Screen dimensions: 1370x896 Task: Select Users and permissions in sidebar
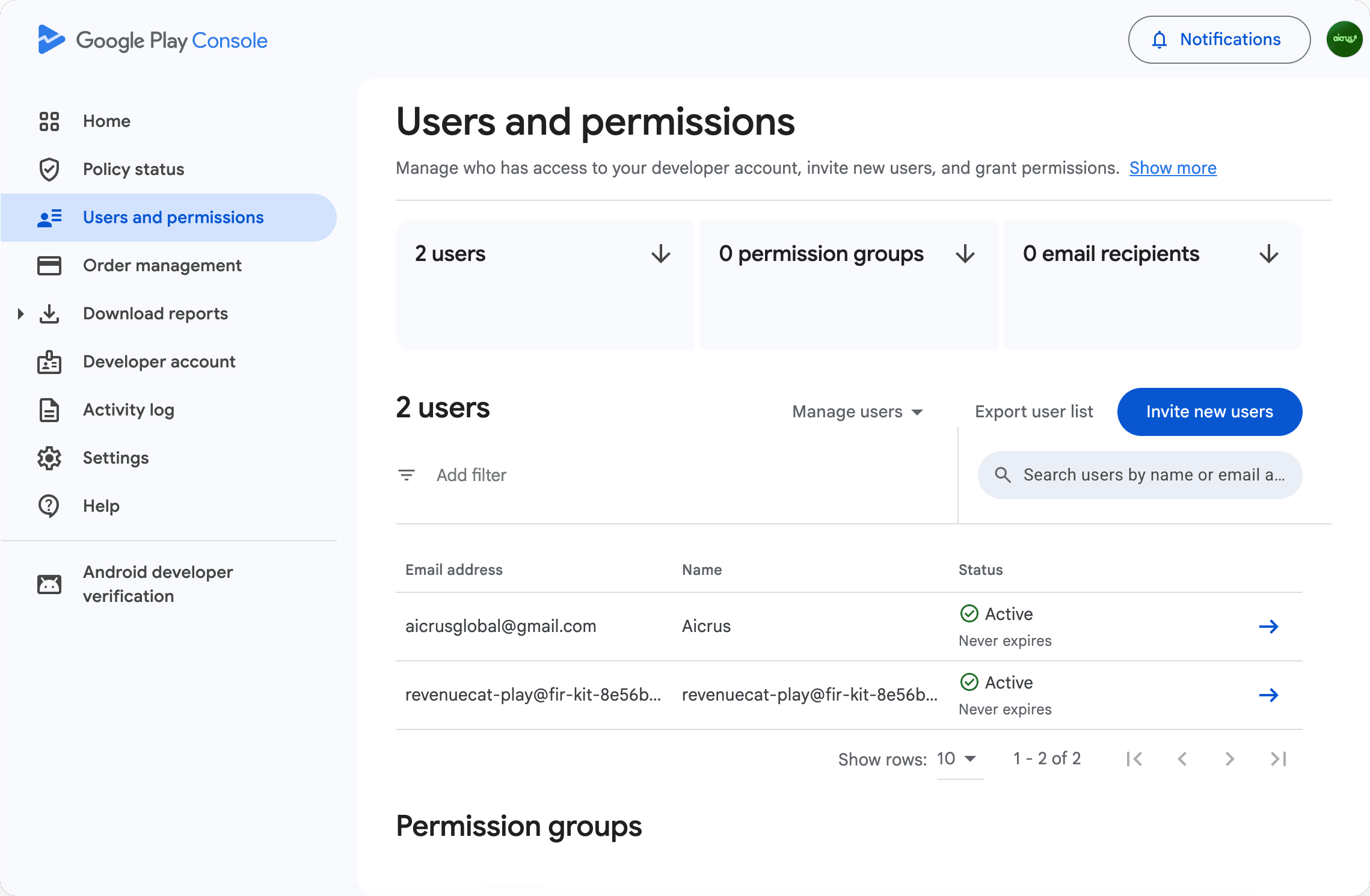168,217
